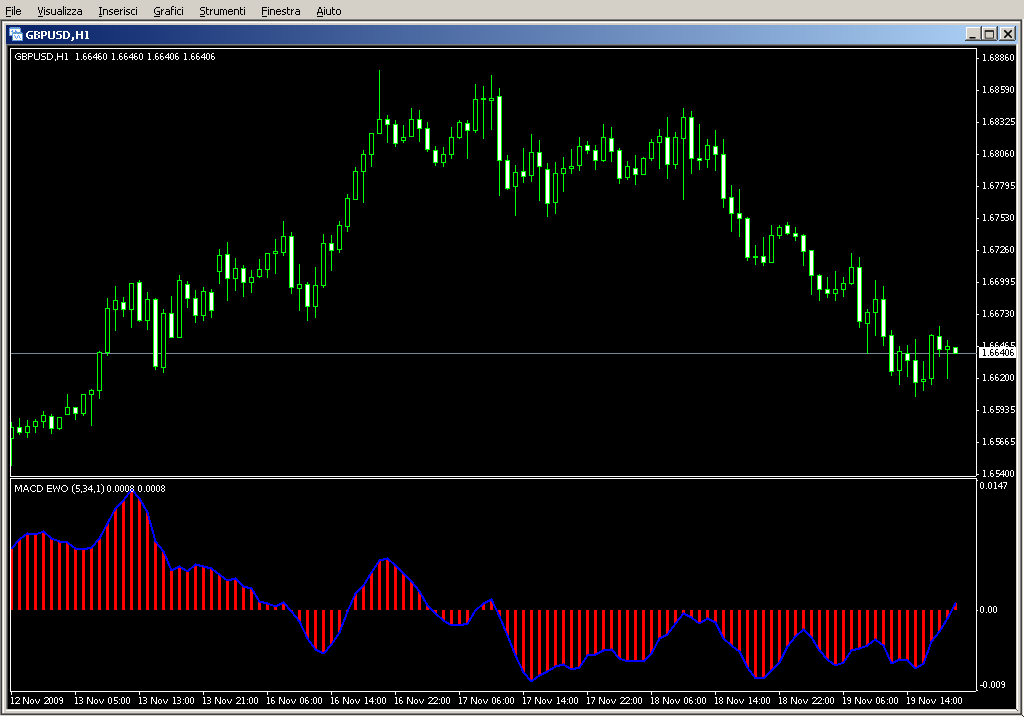Close the GBPUSD,H1 chart window
The height and width of the screenshot is (717, 1024).
tap(1006, 33)
